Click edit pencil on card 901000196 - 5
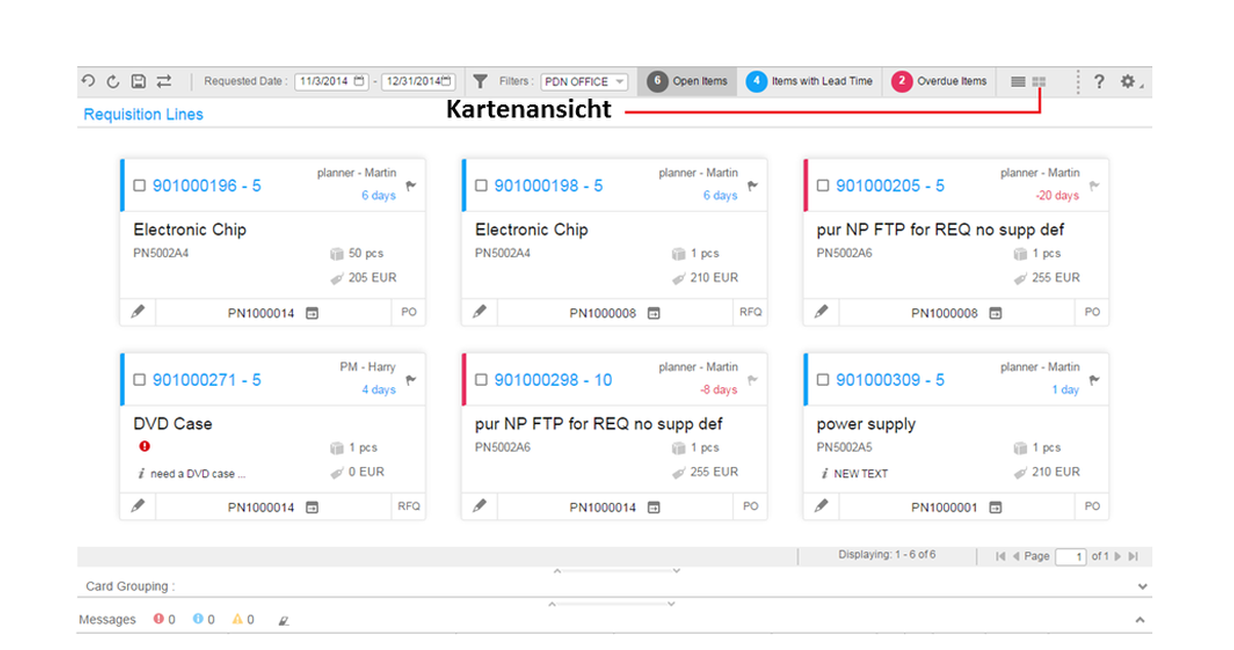1234x650 pixels. [x=138, y=312]
